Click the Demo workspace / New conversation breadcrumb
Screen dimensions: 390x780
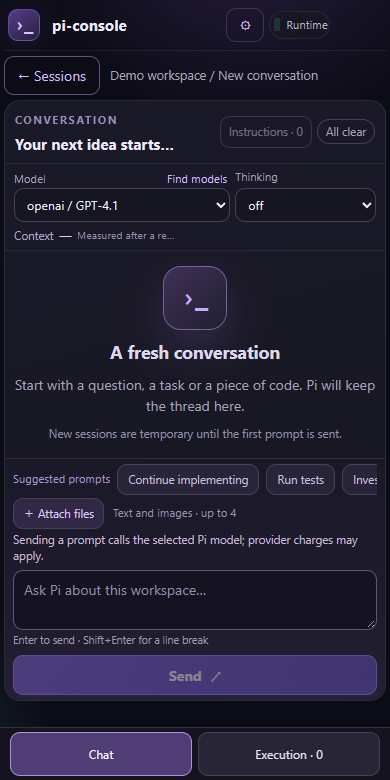[214, 76]
